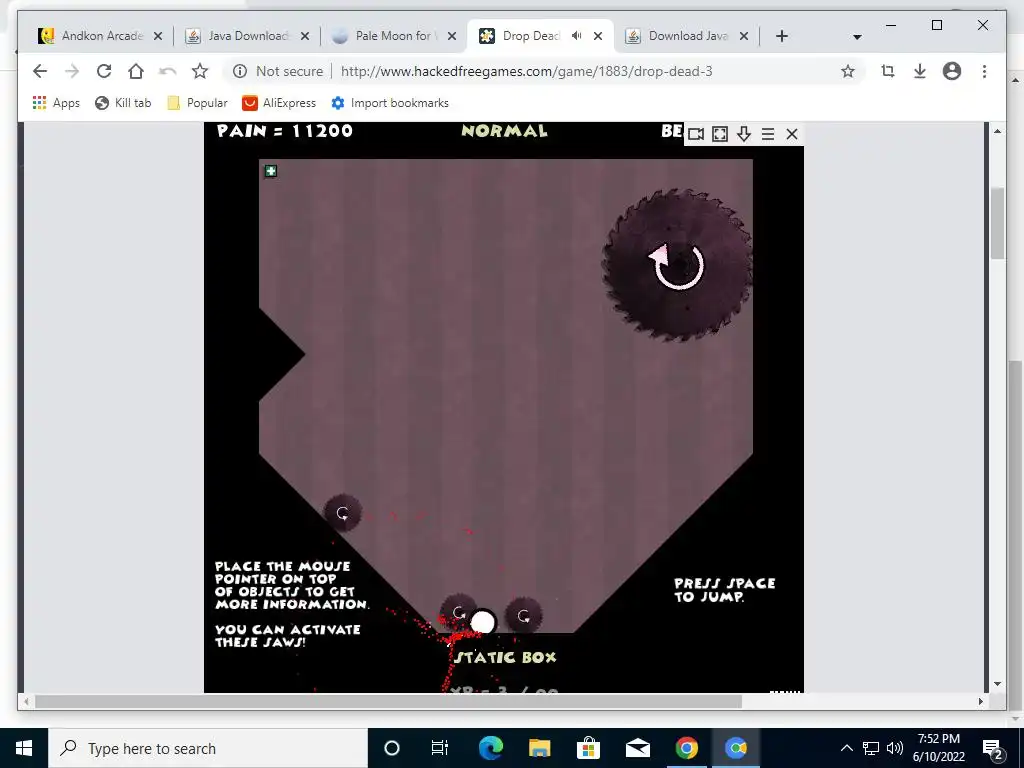Click the green plus health icon in game
Image resolution: width=1024 pixels, height=768 pixels.
point(270,171)
